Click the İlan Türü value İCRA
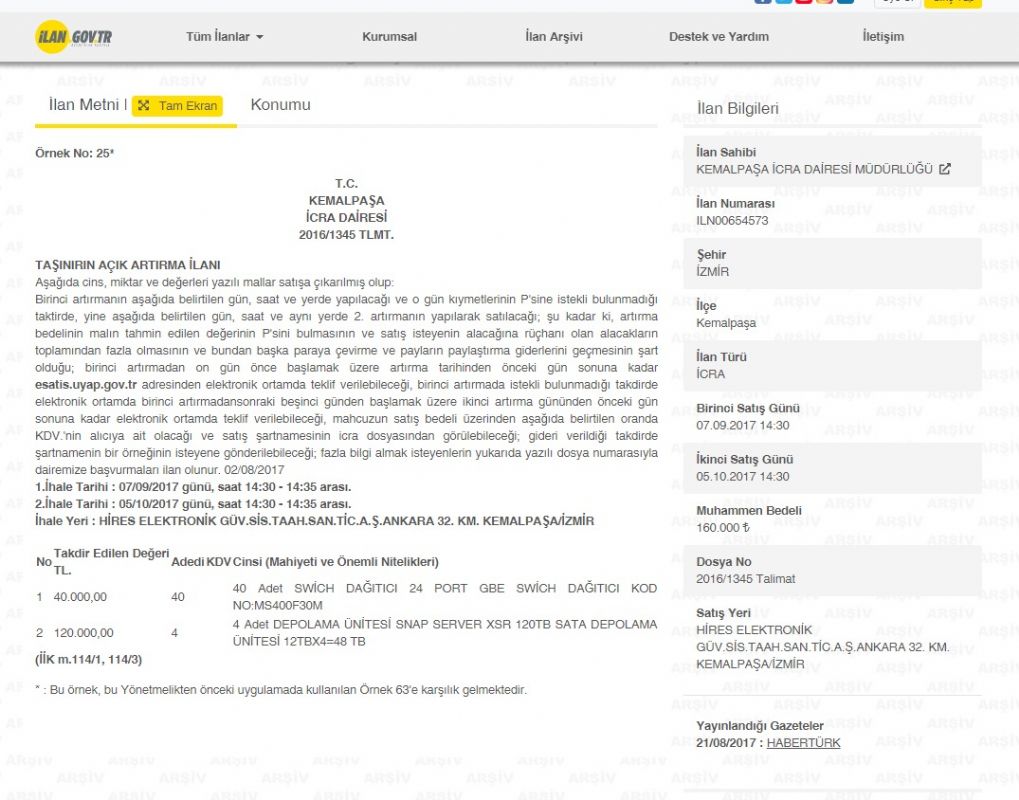 [x=710, y=374]
